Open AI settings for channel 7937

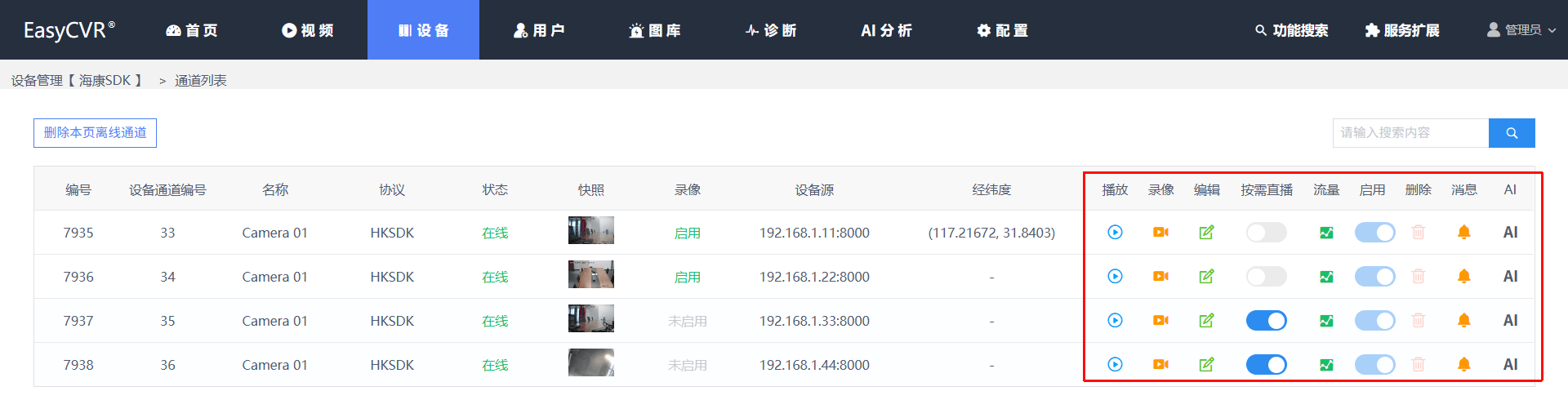point(1510,321)
